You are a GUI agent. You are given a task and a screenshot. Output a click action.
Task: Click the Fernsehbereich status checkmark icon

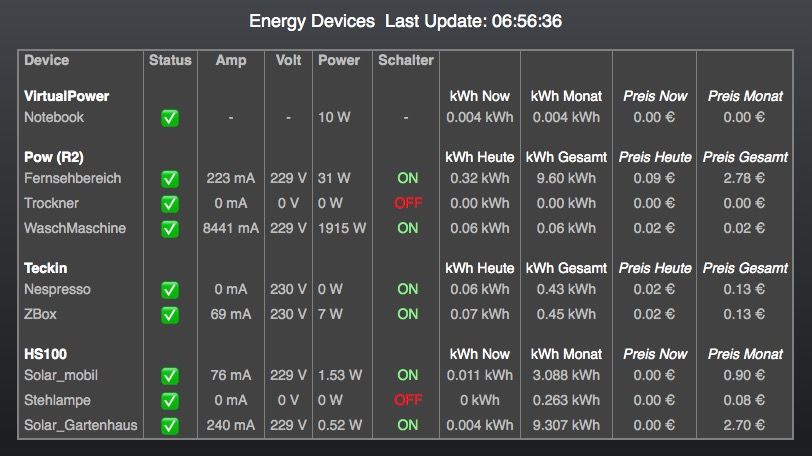[170, 179]
